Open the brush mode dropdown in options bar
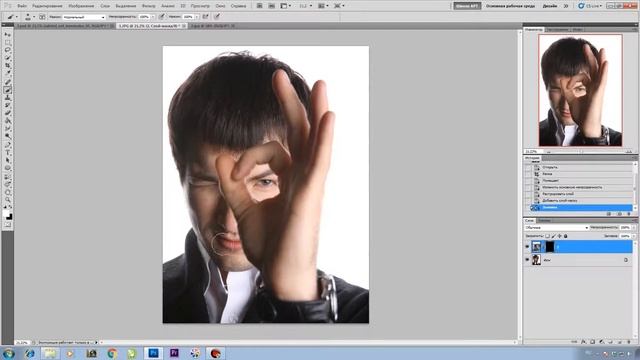The height and width of the screenshot is (360, 640). coord(84,17)
